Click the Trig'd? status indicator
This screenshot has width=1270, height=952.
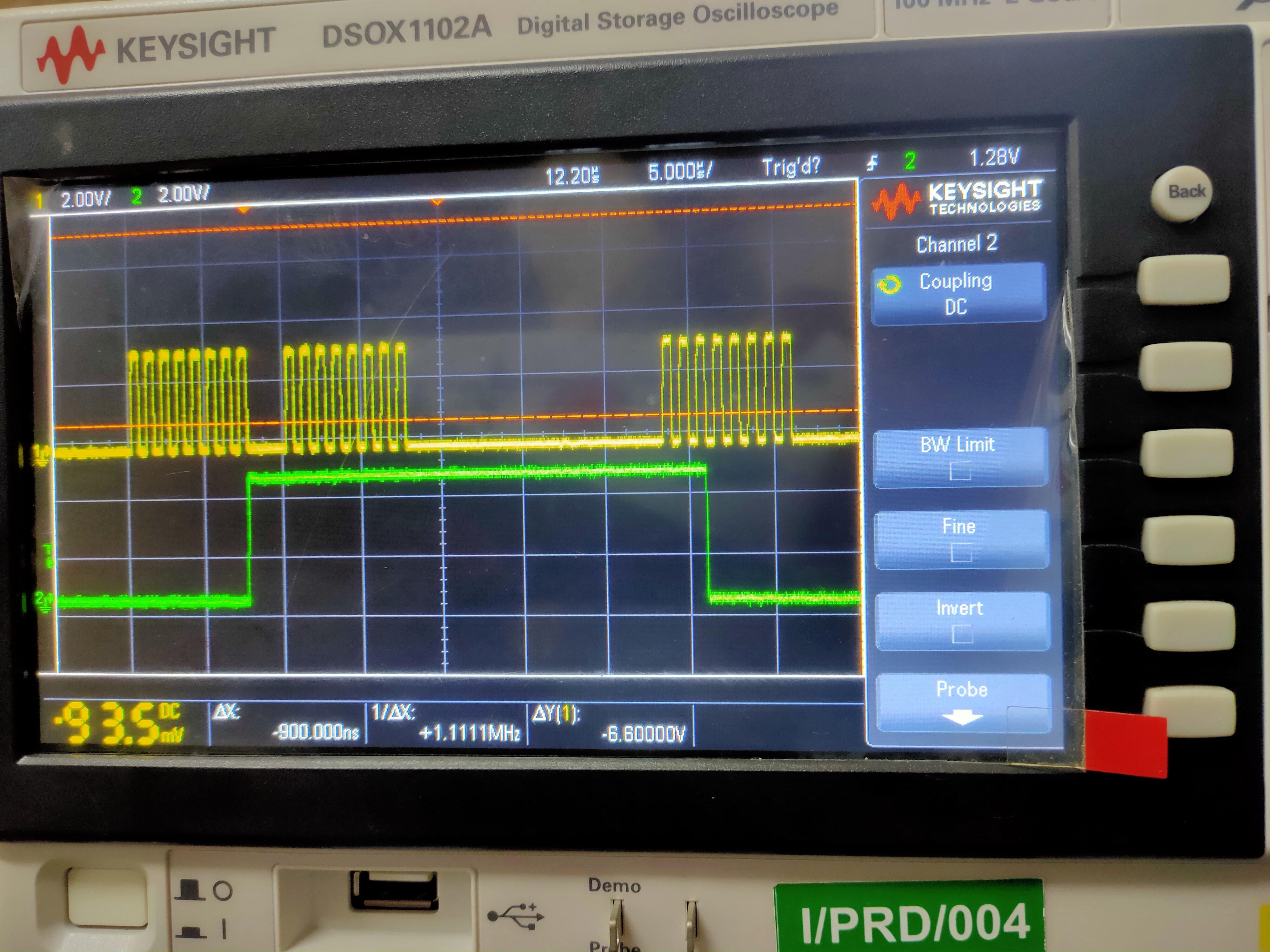791,167
